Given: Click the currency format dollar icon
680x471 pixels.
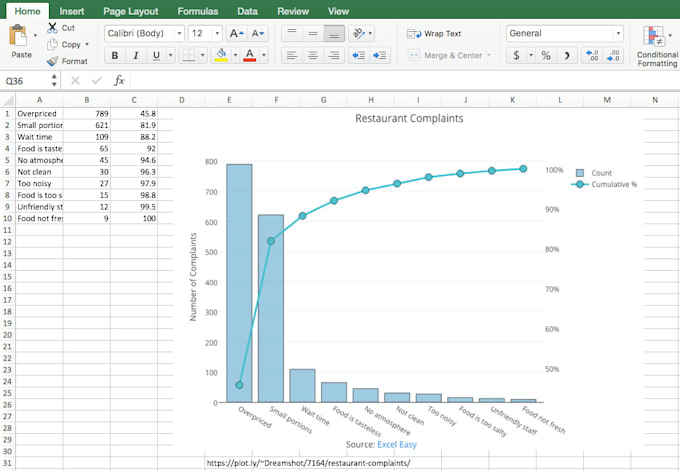Looking at the screenshot, I should 517,56.
